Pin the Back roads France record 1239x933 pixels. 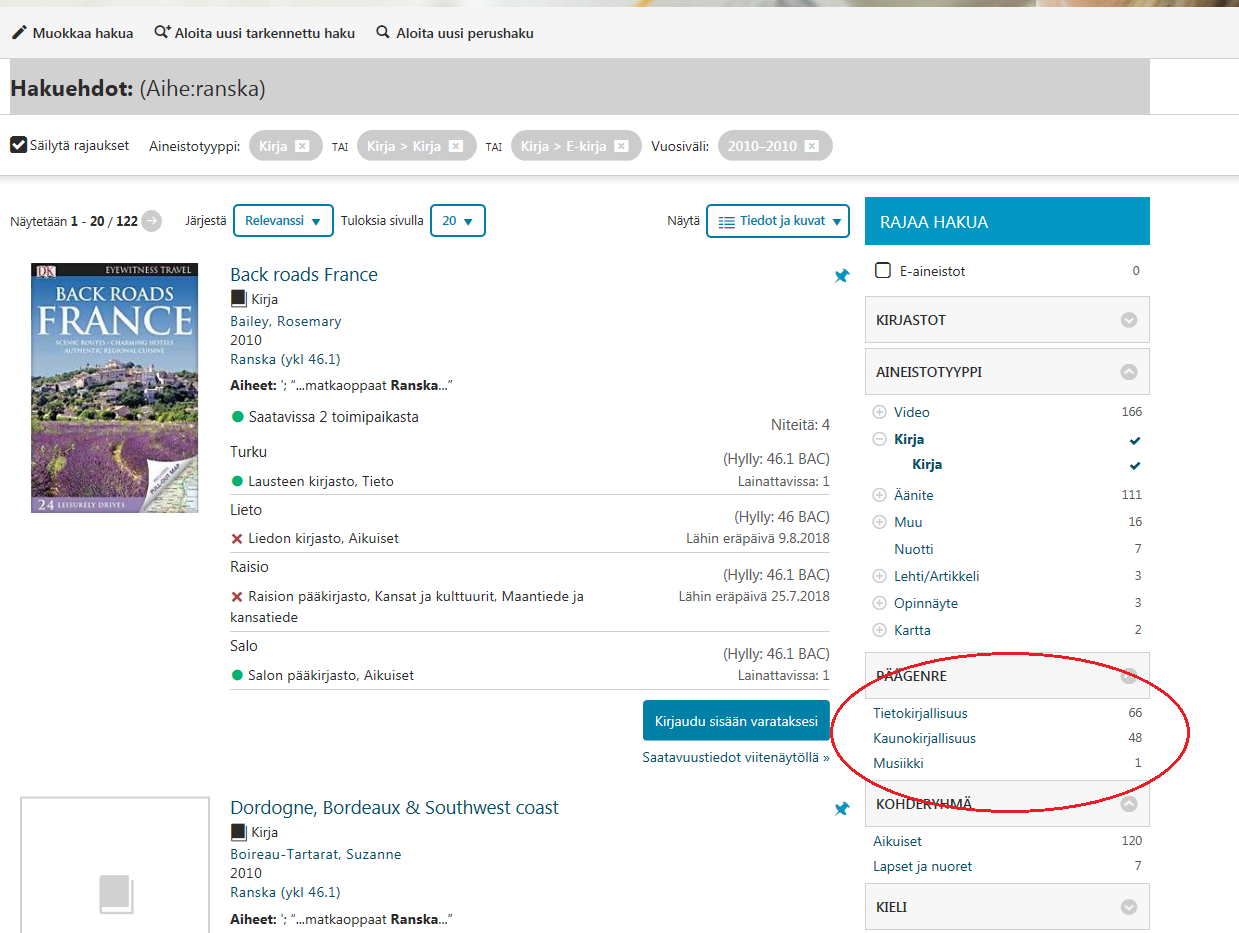[841, 276]
